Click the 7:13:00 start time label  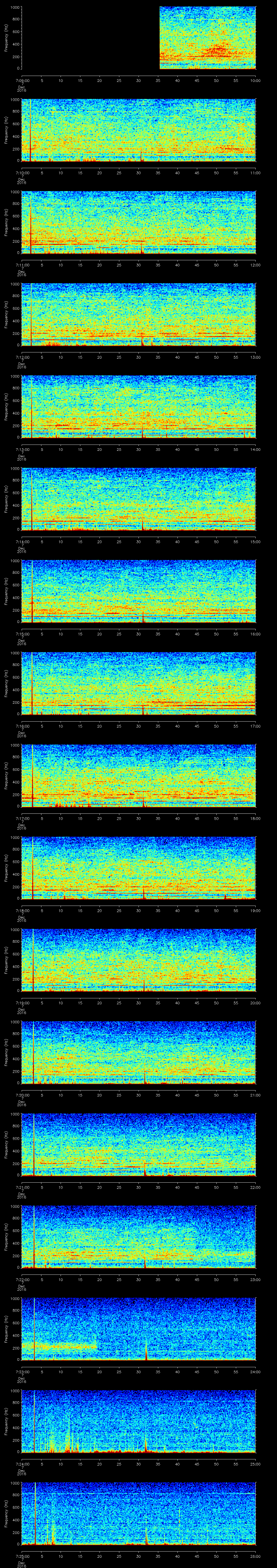tap(22, 449)
